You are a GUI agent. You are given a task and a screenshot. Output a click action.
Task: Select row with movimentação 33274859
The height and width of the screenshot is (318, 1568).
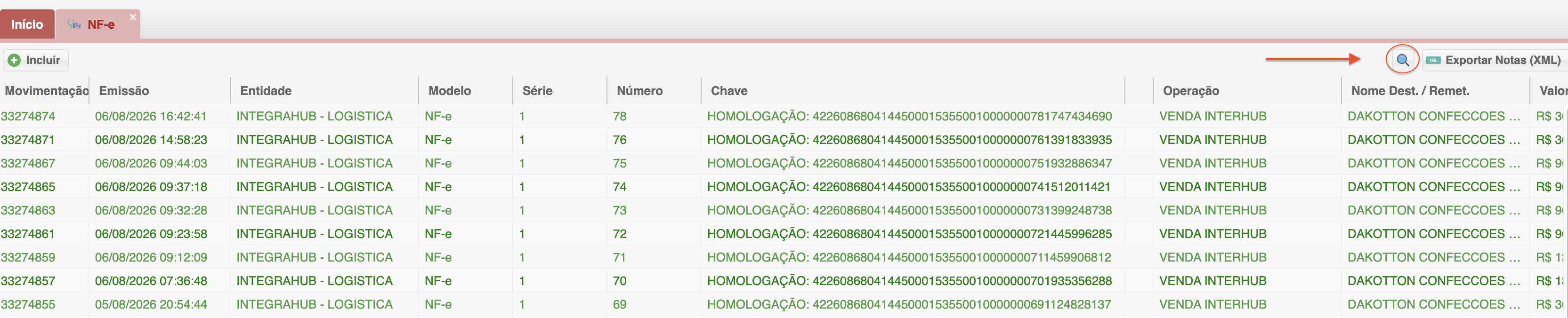tap(784, 257)
